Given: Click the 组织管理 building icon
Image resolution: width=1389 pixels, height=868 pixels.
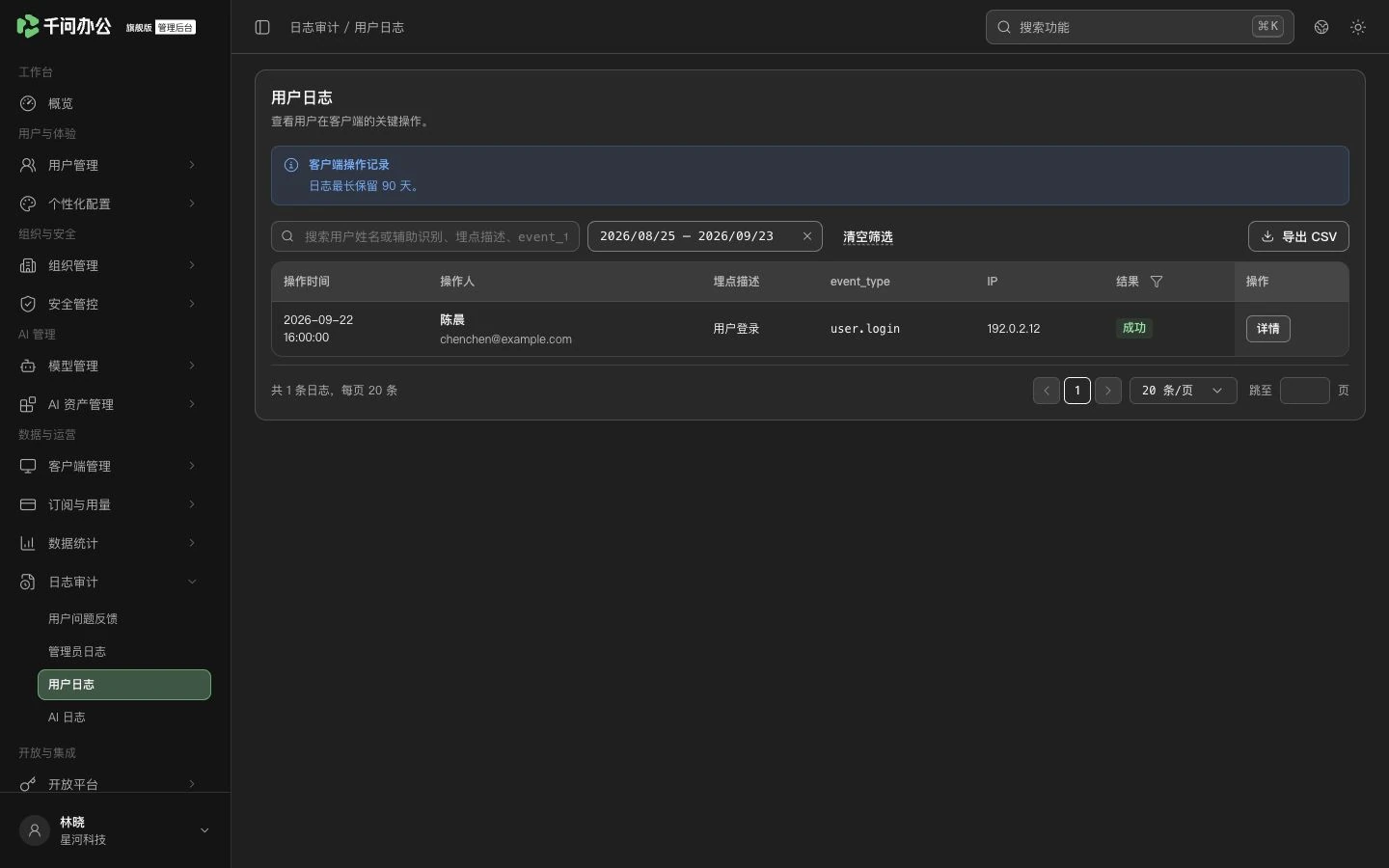Looking at the screenshot, I should (x=28, y=265).
